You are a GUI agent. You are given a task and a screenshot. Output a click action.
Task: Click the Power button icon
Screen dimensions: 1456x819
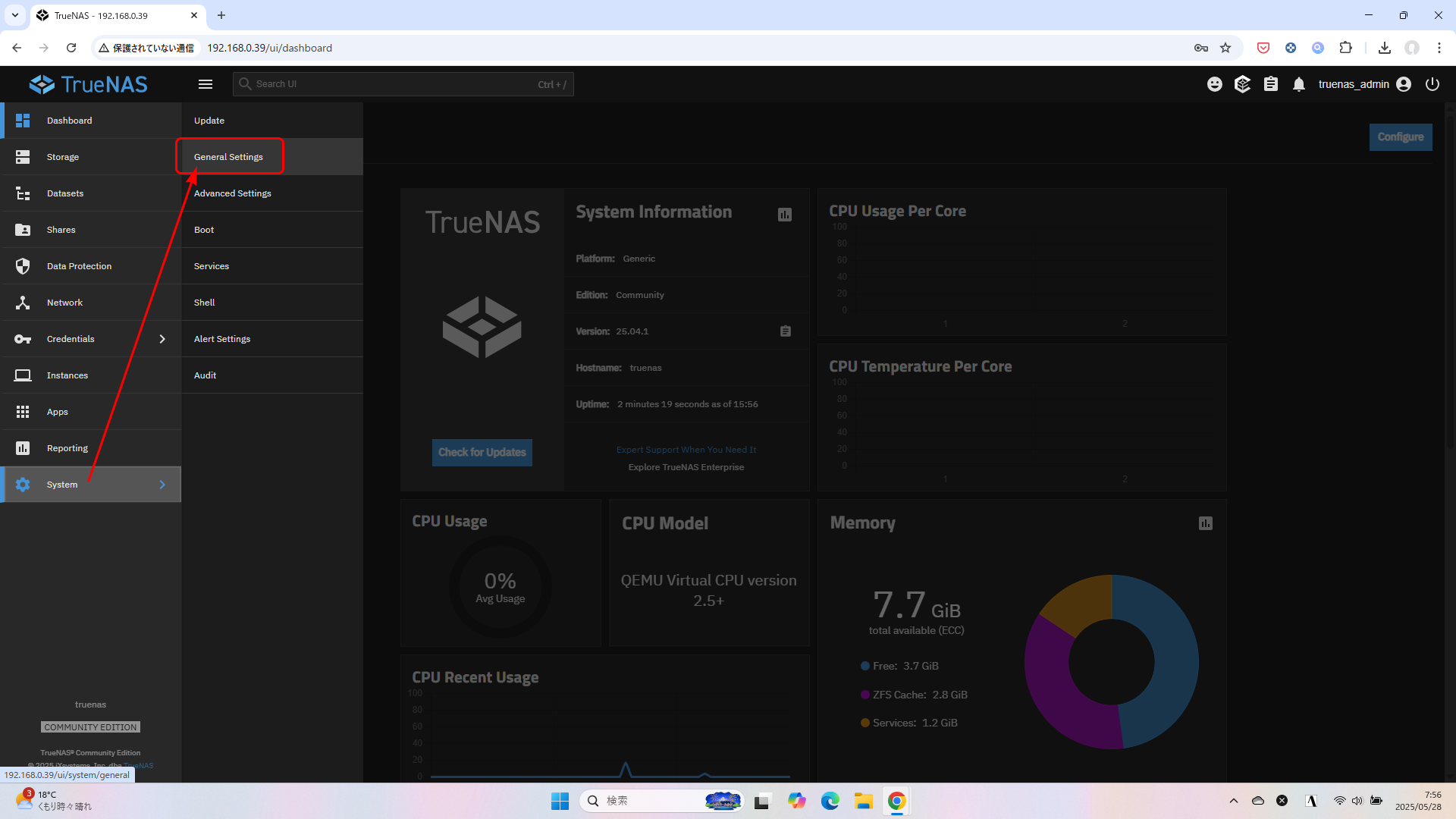click(1432, 84)
